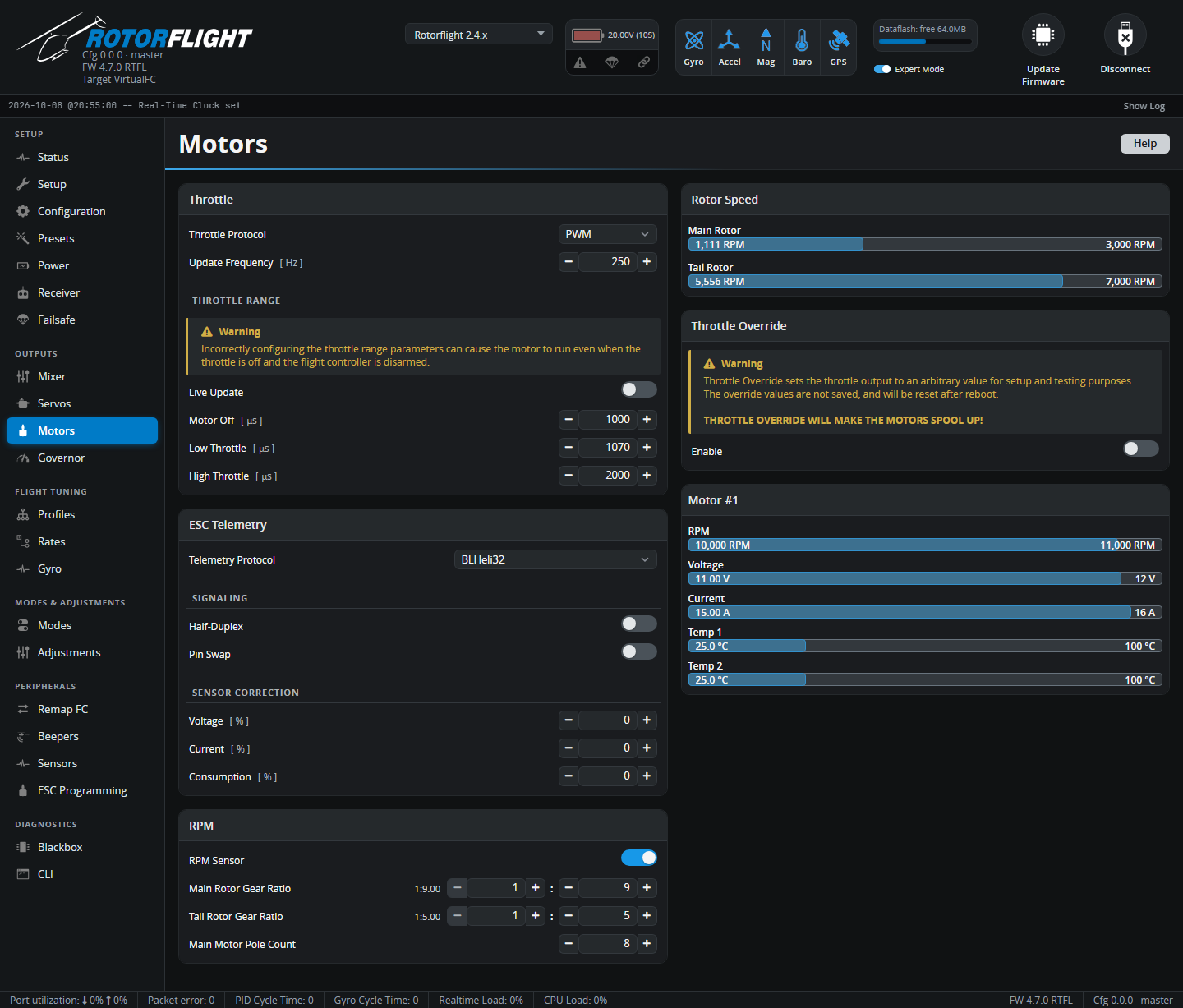
Task: Click the High Throttle value field
Action: [x=608, y=476]
